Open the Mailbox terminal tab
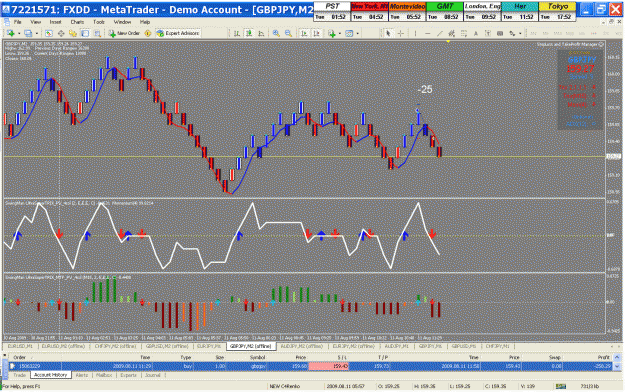 tap(104, 375)
